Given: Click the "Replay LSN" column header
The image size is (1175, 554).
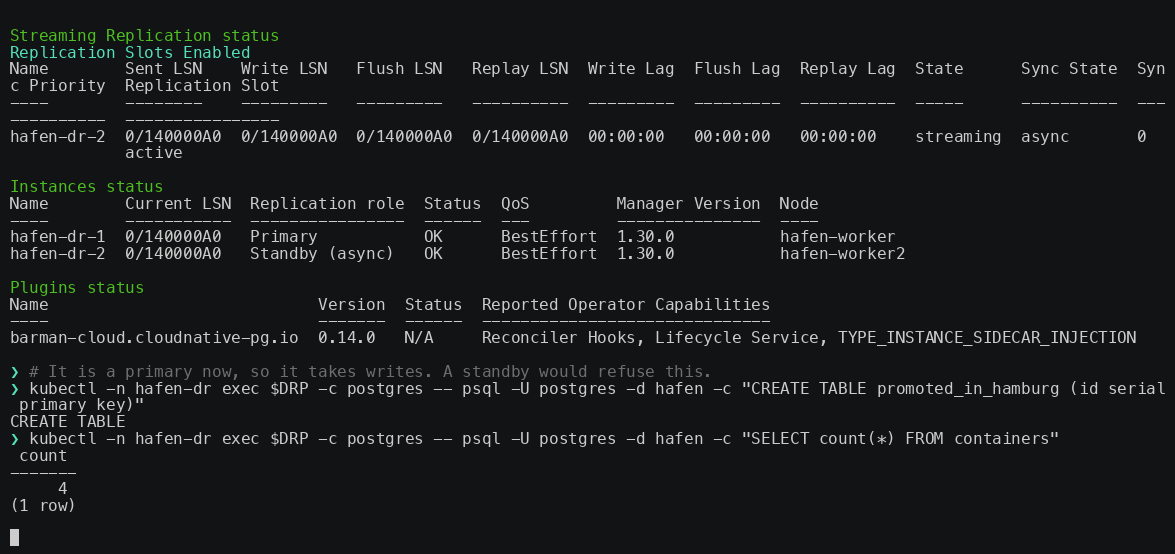Looking at the screenshot, I should [x=519, y=69].
